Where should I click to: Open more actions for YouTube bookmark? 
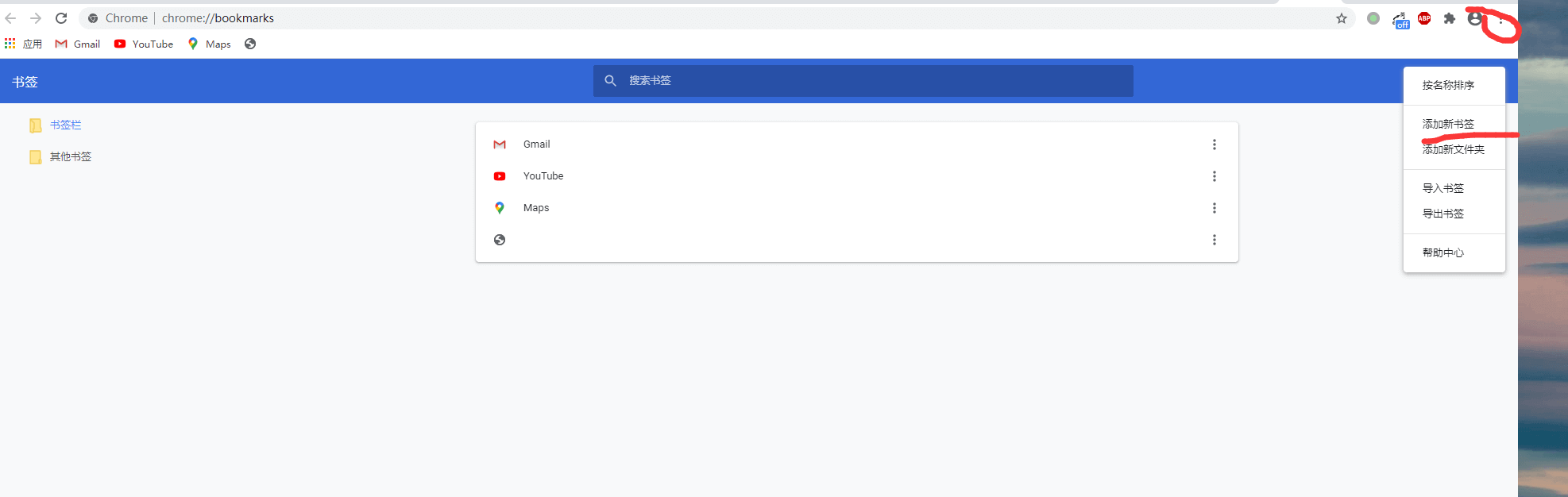tap(1214, 176)
